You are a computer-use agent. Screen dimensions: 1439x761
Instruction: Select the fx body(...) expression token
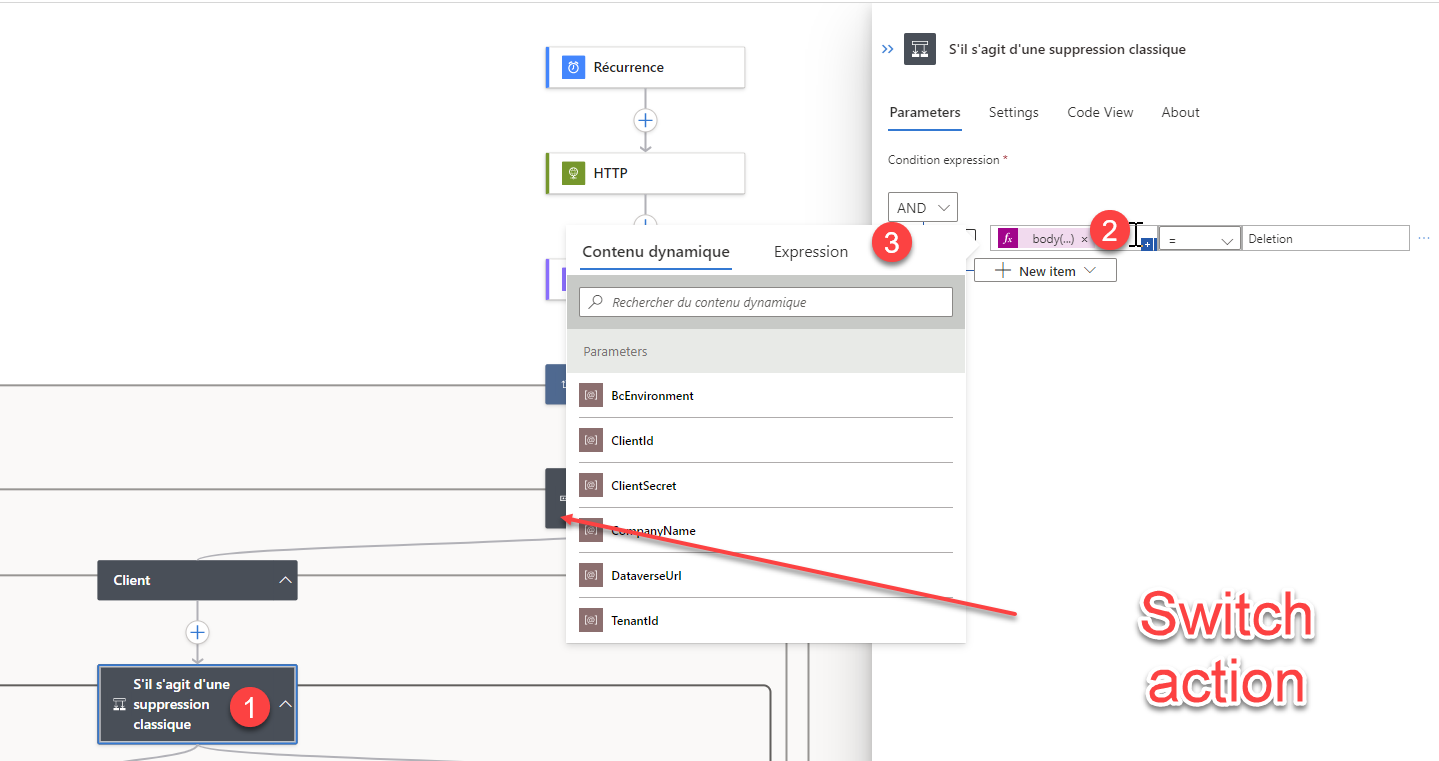click(1040, 237)
